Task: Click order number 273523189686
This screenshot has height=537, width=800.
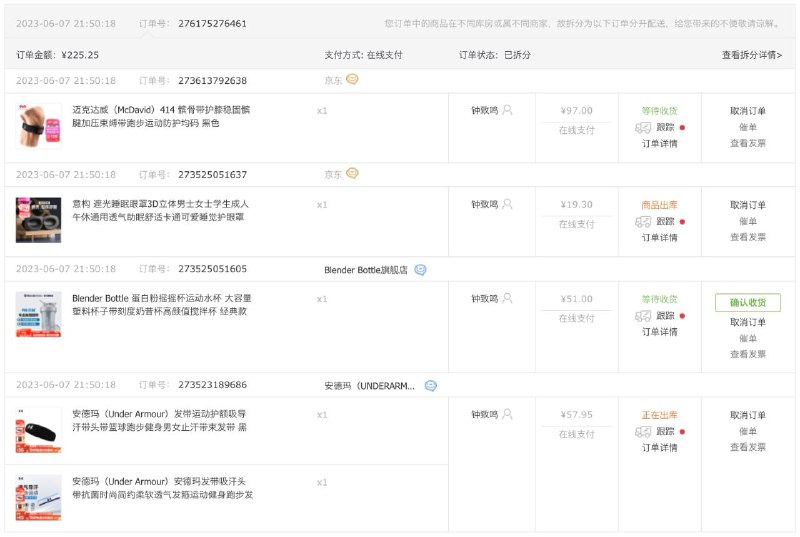Action: click(x=212, y=385)
